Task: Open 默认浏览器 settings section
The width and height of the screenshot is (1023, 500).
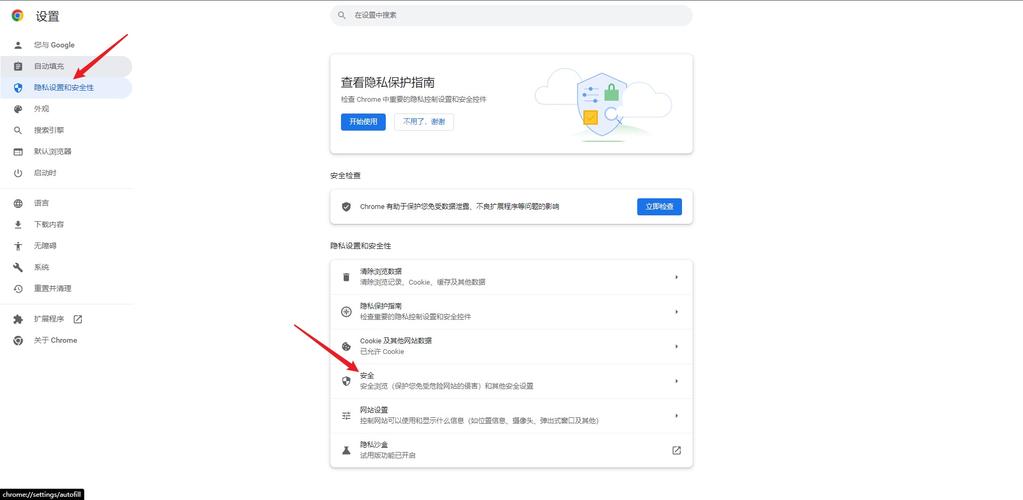Action: coord(66,151)
